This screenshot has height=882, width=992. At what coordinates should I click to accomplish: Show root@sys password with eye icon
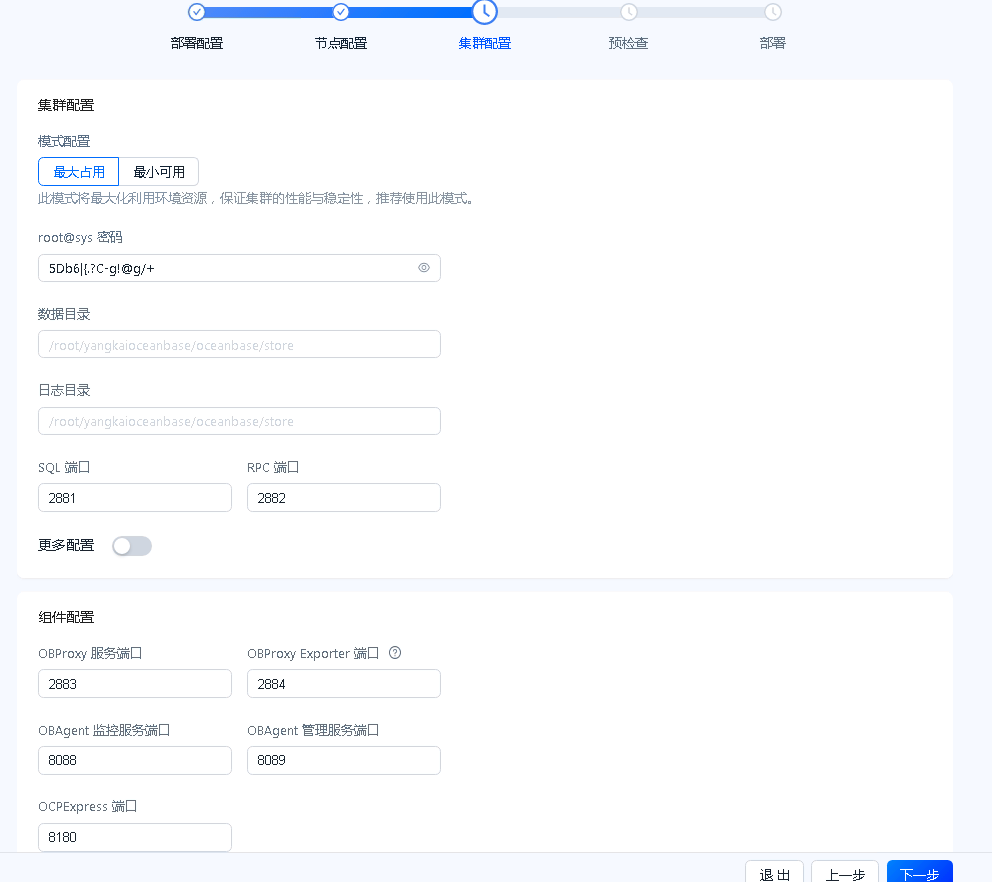[424, 268]
